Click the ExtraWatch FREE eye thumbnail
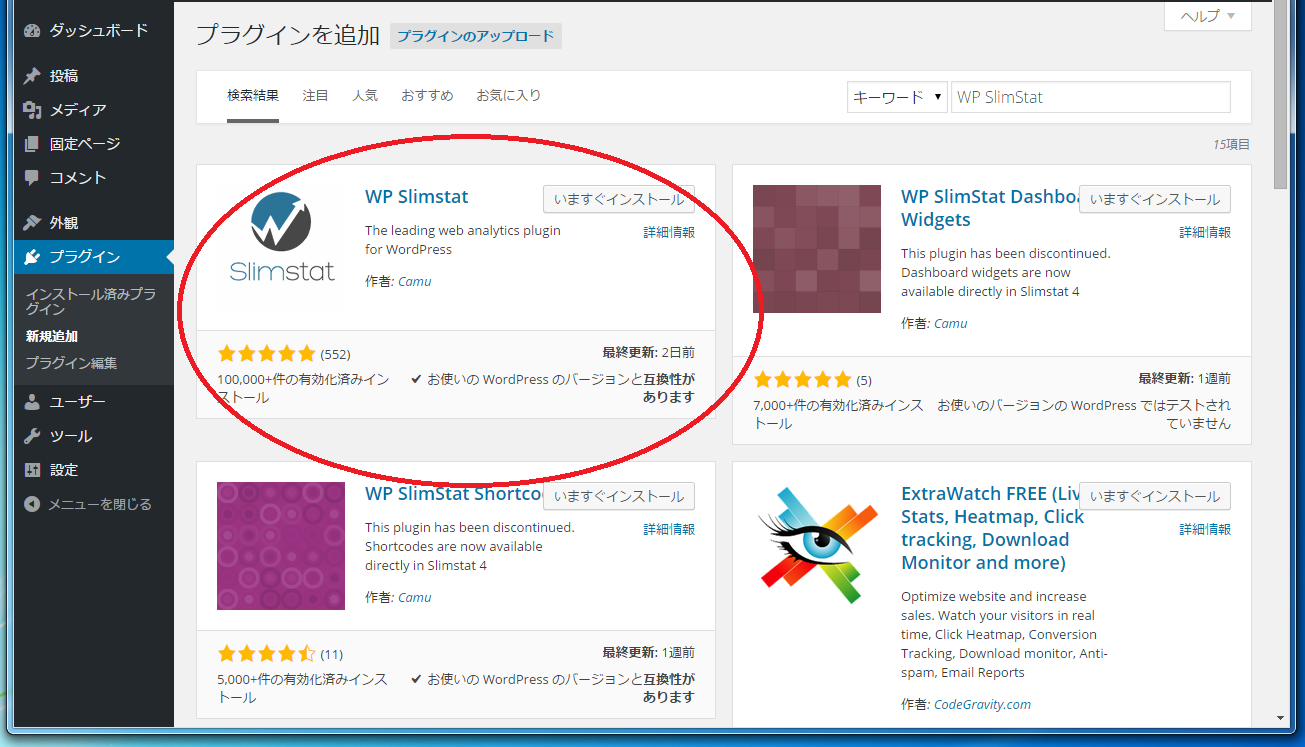Viewport: 1305px width, 747px height. [817, 546]
